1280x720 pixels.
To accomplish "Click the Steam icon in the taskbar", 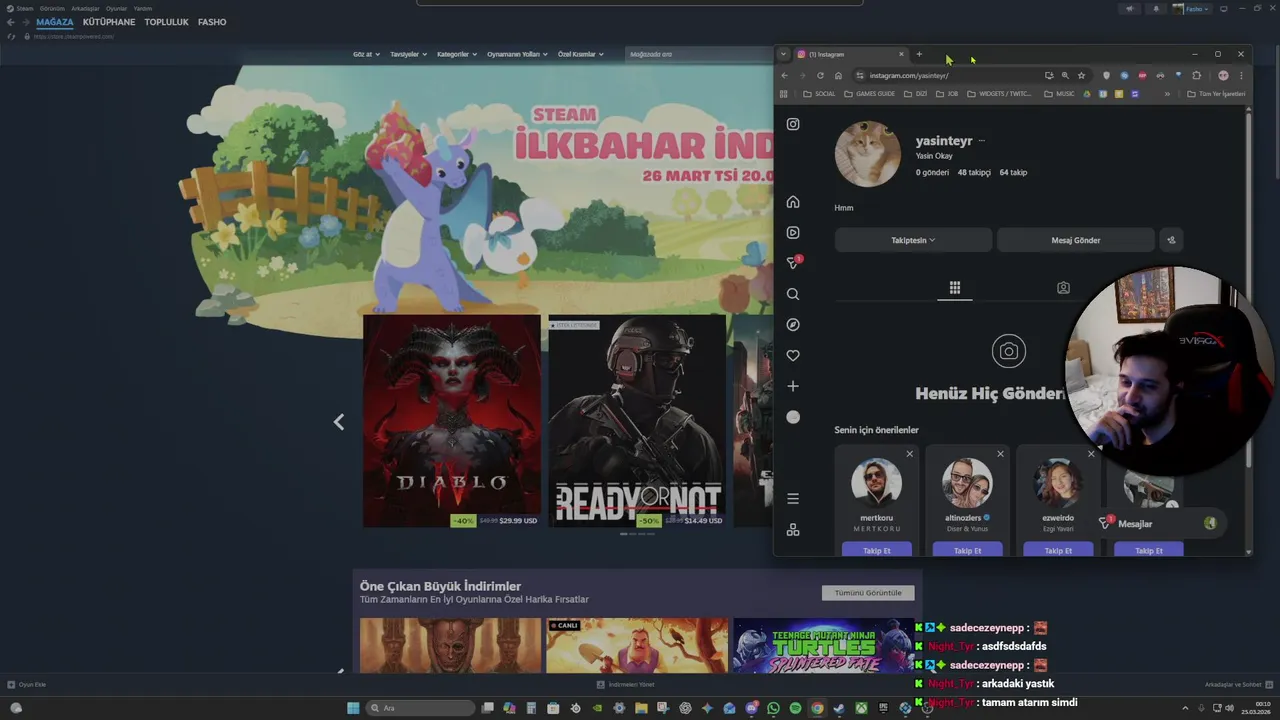I will 839,708.
